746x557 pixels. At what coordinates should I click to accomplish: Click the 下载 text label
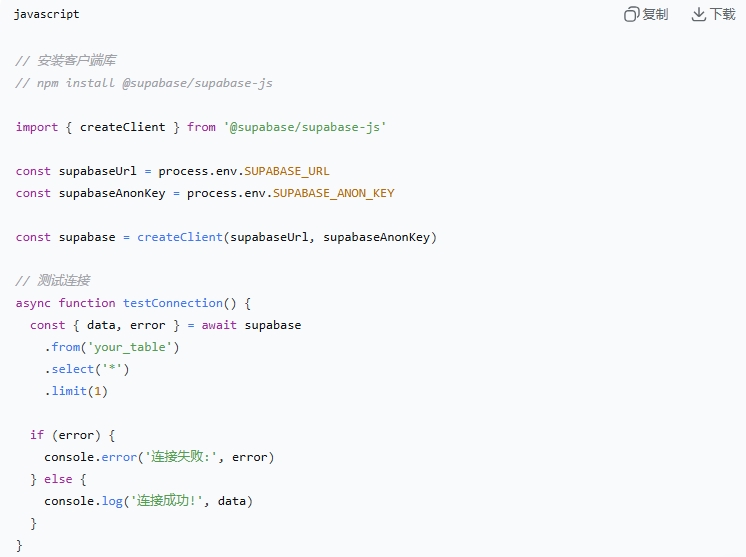coord(723,15)
